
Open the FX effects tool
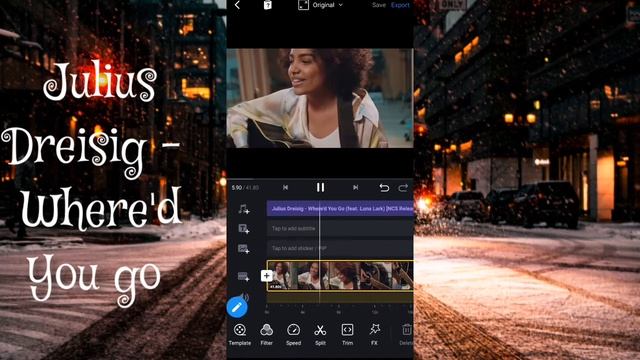(x=374, y=334)
